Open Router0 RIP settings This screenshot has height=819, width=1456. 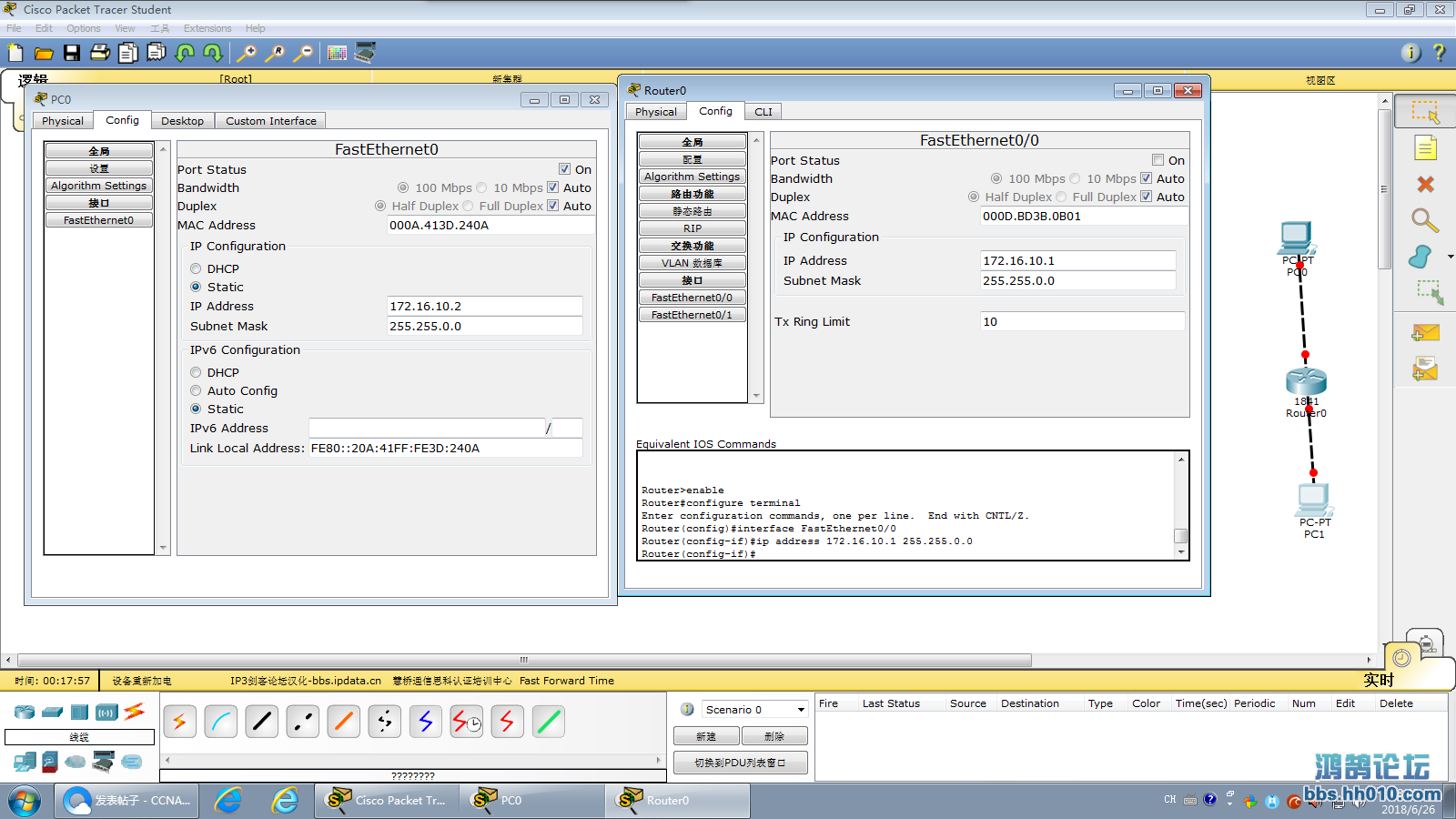click(x=693, y=228)
